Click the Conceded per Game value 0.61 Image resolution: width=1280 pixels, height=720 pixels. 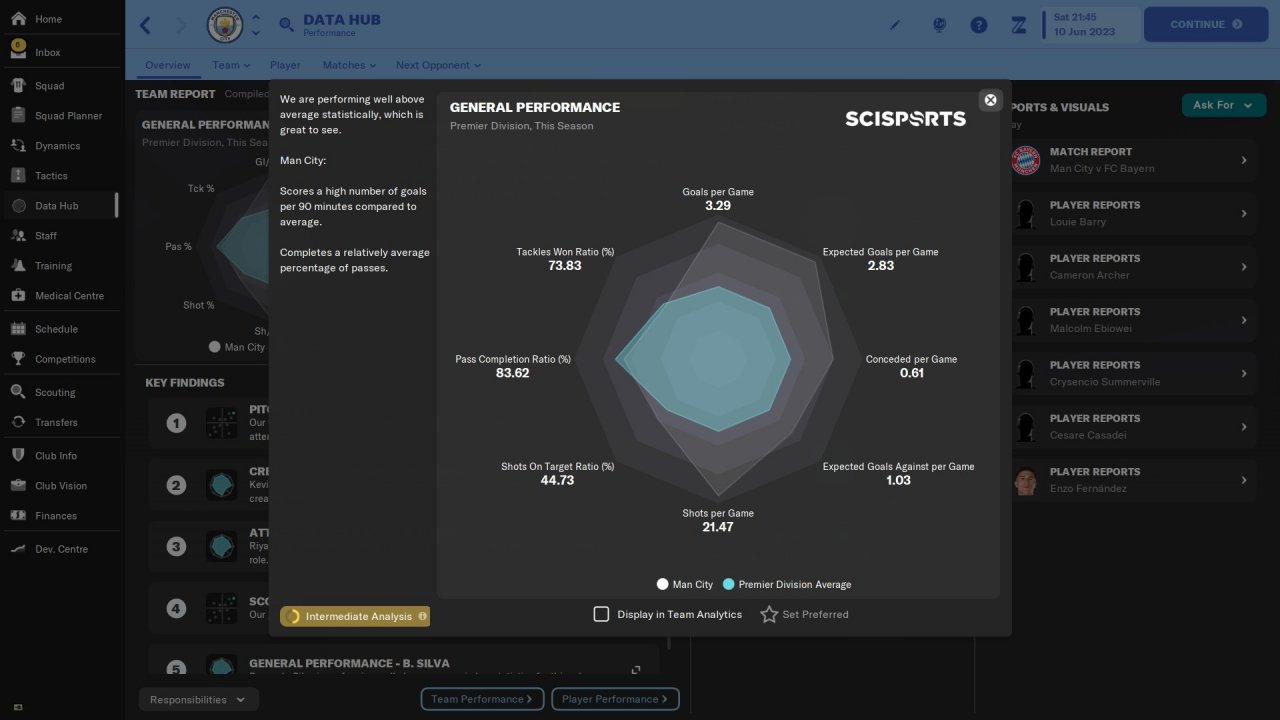912,373
